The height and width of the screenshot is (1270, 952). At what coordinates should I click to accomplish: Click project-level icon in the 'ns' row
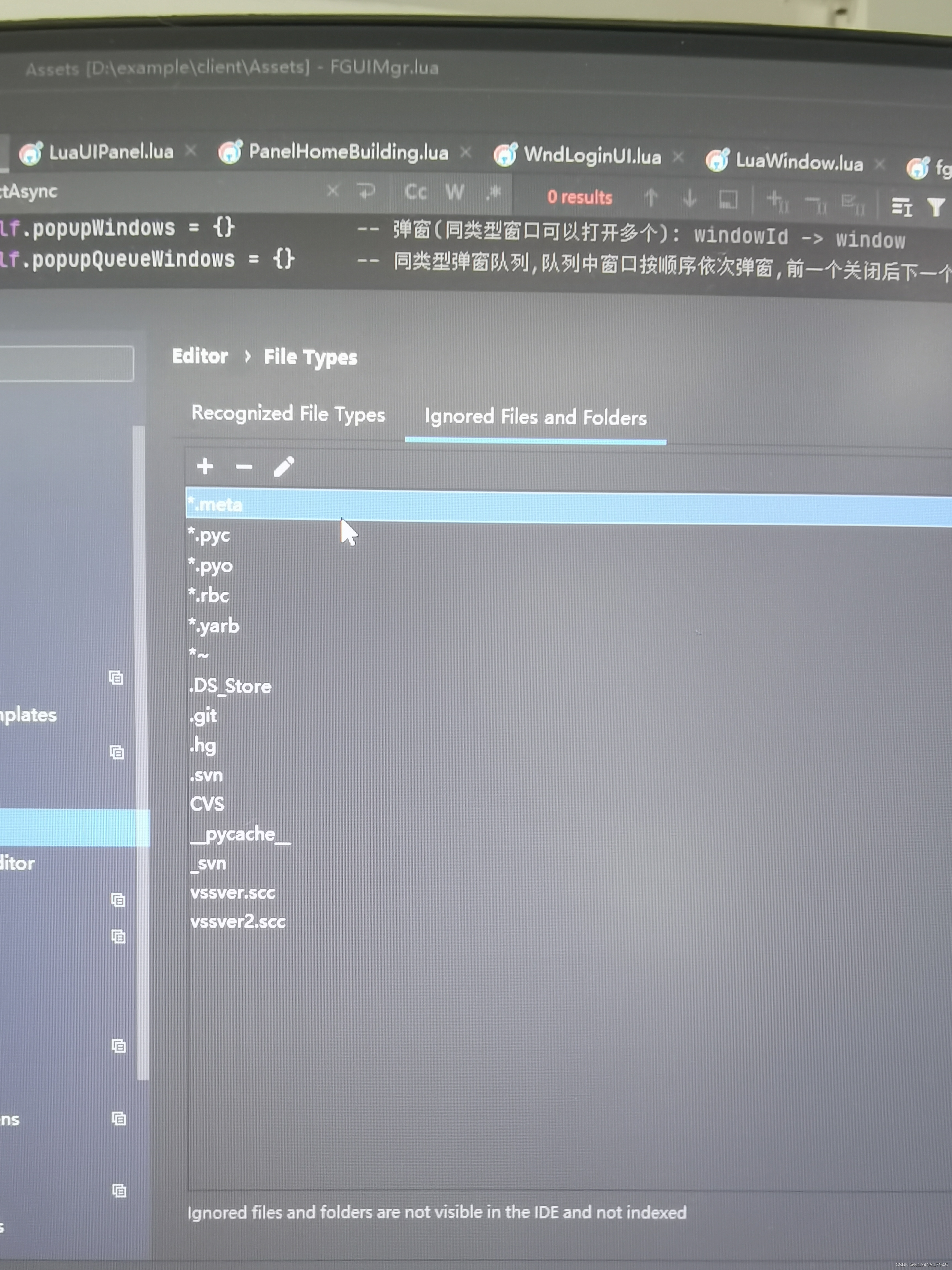click(x=119, y=1118)
